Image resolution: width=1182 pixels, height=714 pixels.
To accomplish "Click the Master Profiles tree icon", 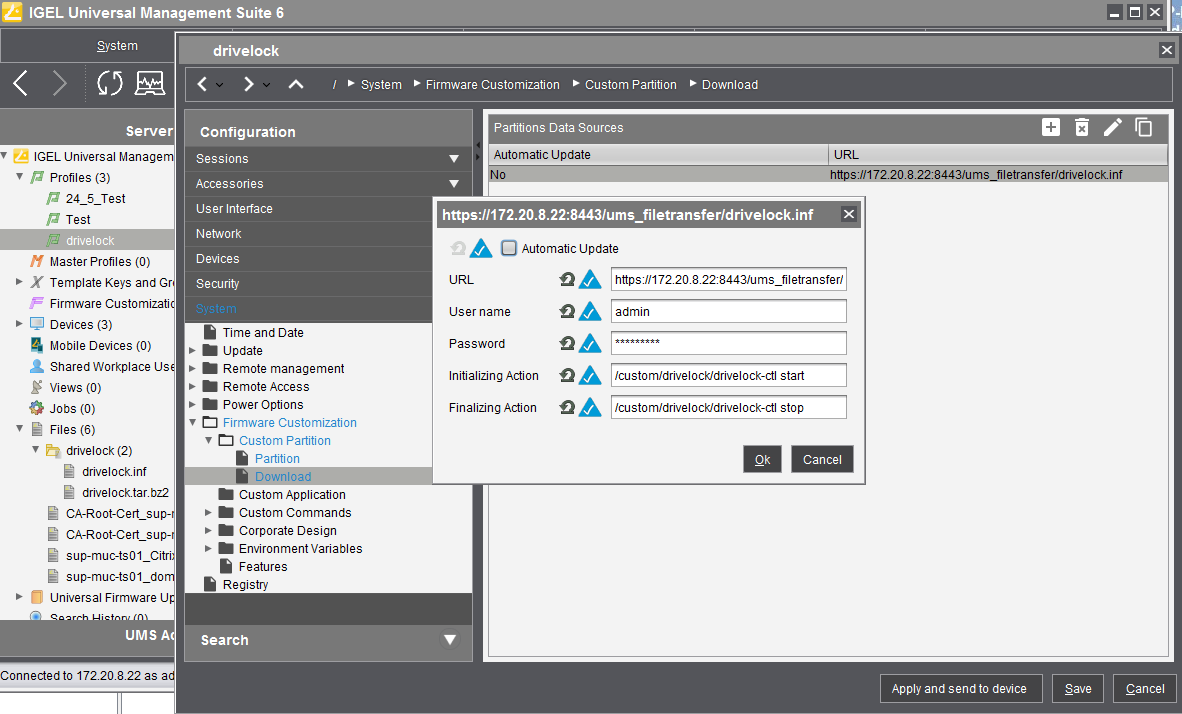I will pos(36,262).
